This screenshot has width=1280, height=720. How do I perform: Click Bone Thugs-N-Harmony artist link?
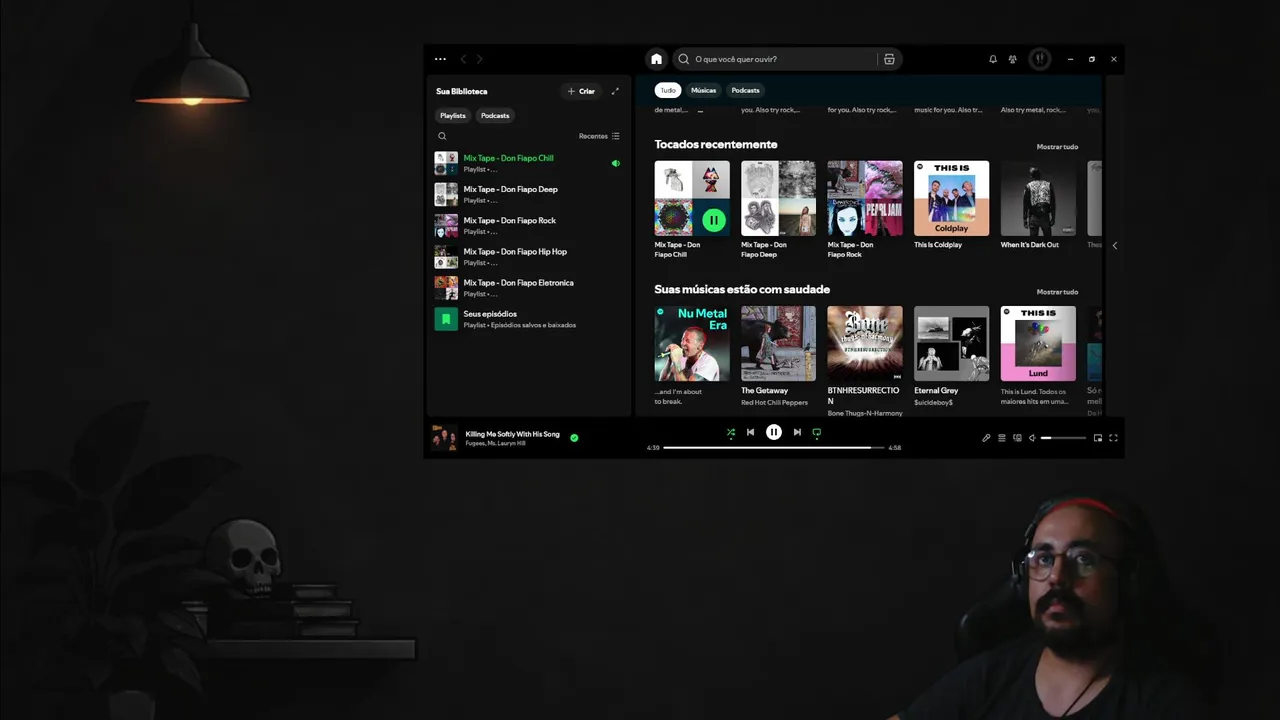pos(865,413)
